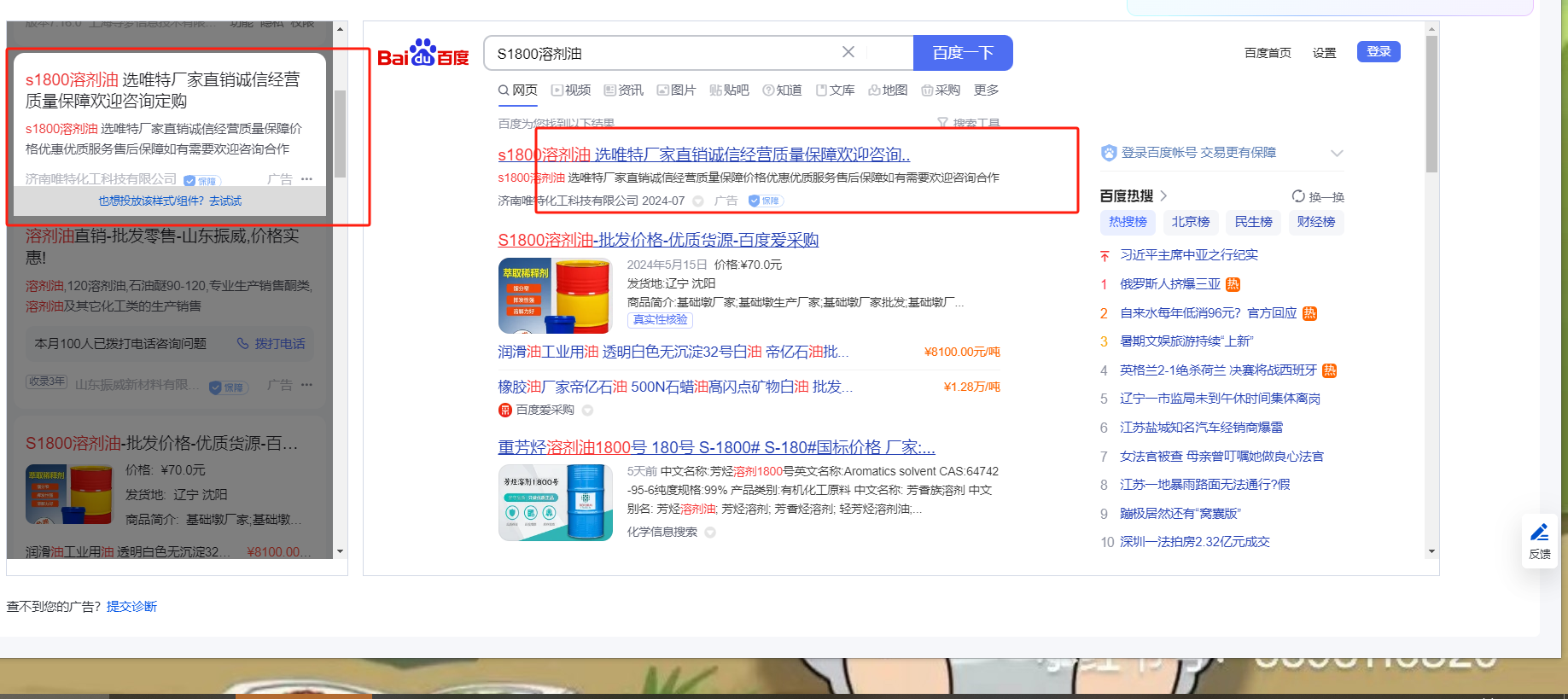Image resolution: width=1568 pixels, height=699 pixels.
Task: Click the 收录3年 badge in mobile preview
Action: (x=46, y=382)
